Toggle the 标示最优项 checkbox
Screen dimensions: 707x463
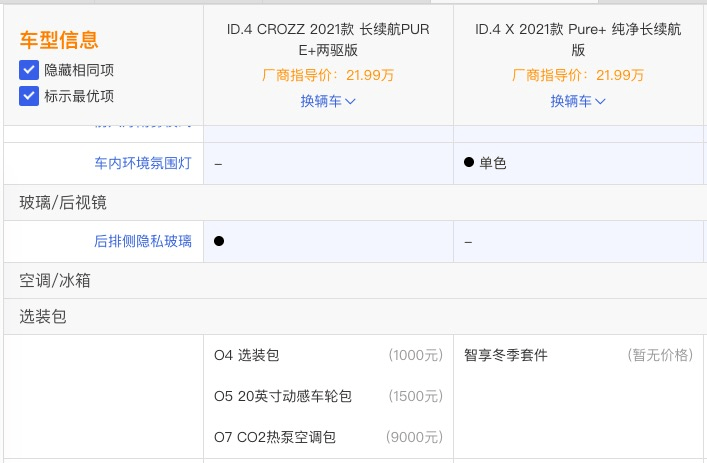[29, 96]
